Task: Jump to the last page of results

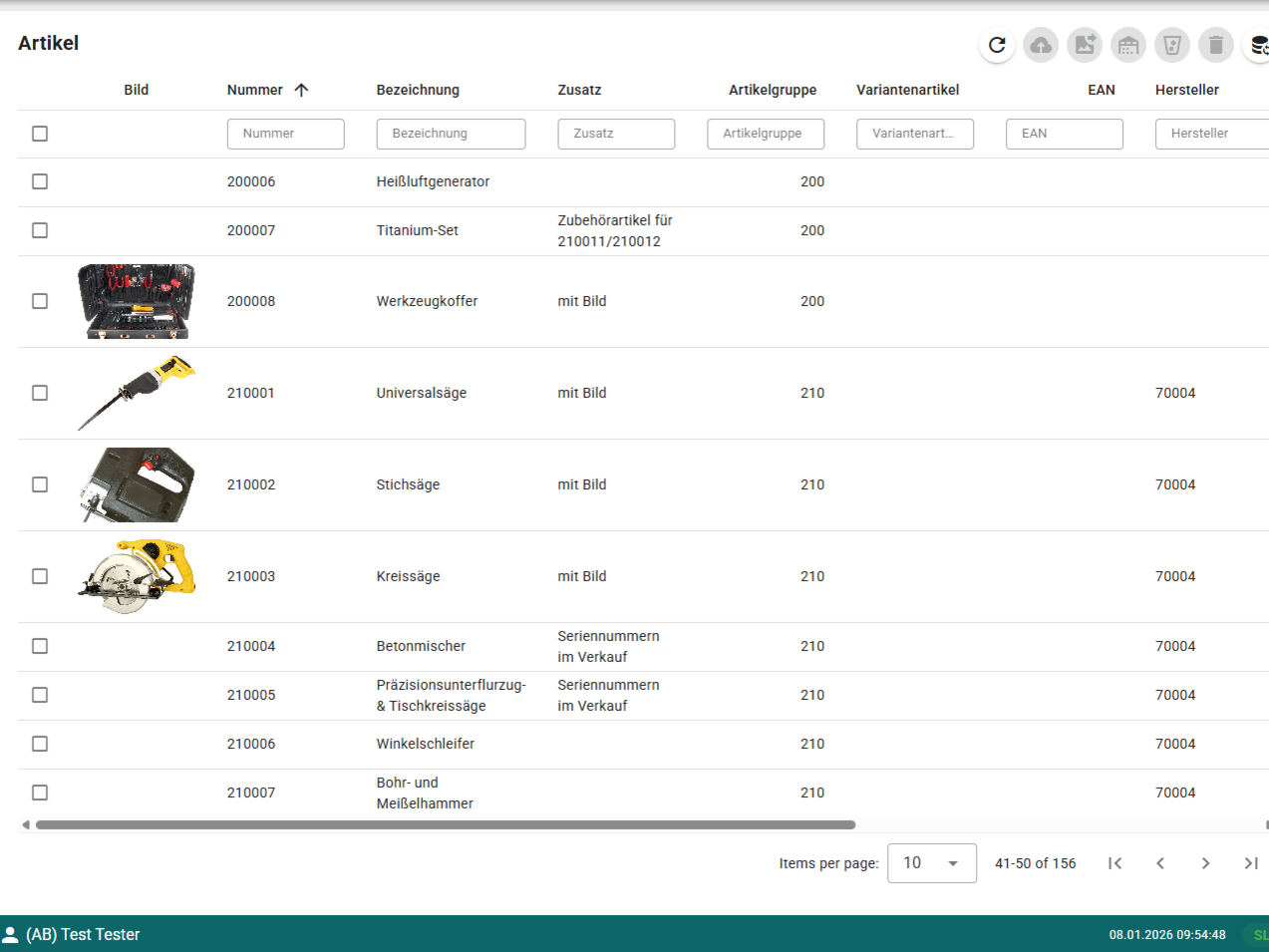Action: pos(1251,863)
